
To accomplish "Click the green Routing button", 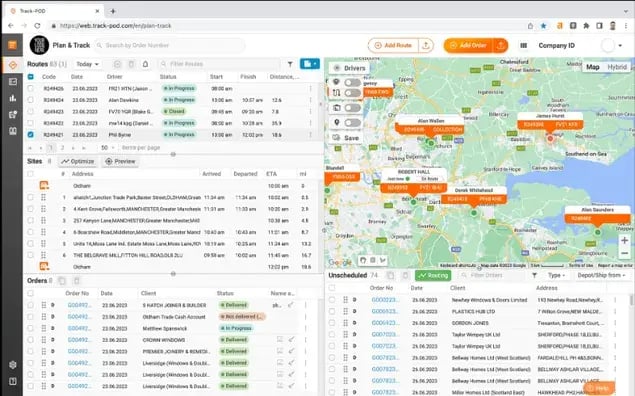I will point(433,275).
